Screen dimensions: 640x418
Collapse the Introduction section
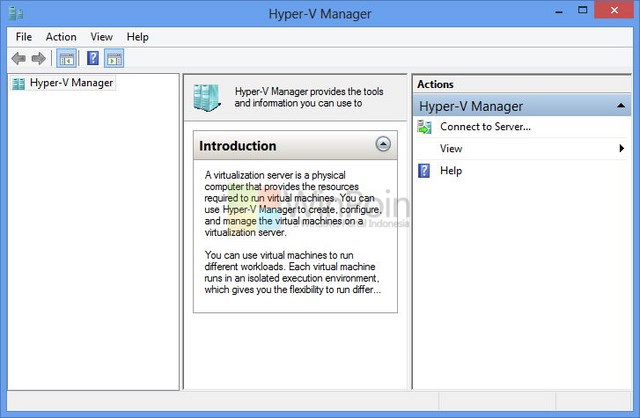(x=383, y=144)
